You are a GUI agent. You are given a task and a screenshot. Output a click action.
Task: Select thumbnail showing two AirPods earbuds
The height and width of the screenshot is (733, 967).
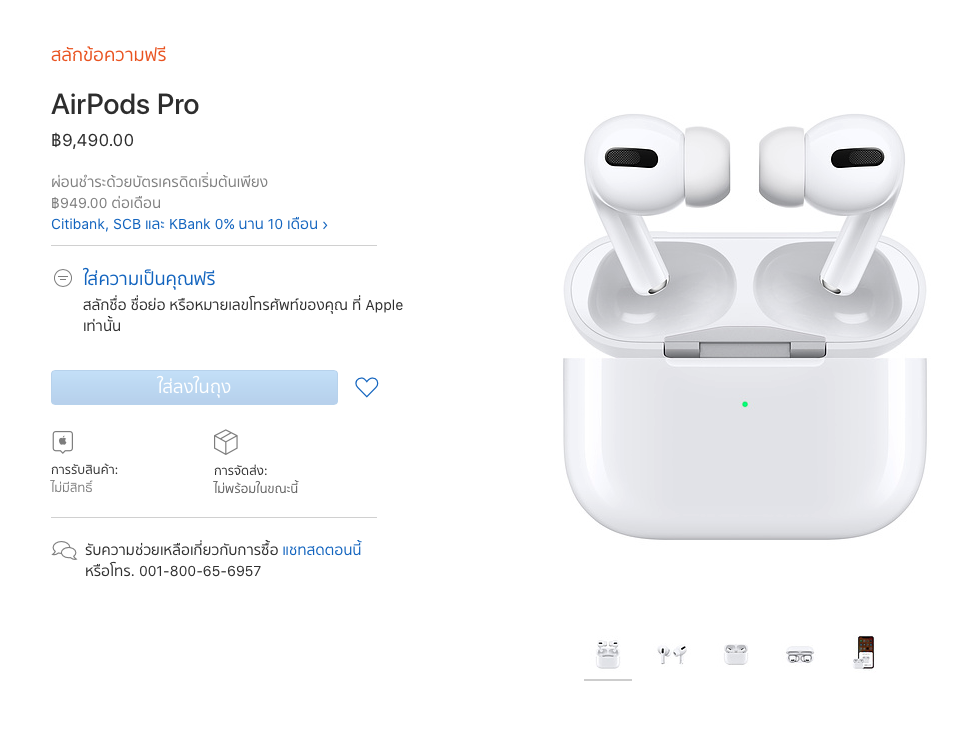point(672,654)
